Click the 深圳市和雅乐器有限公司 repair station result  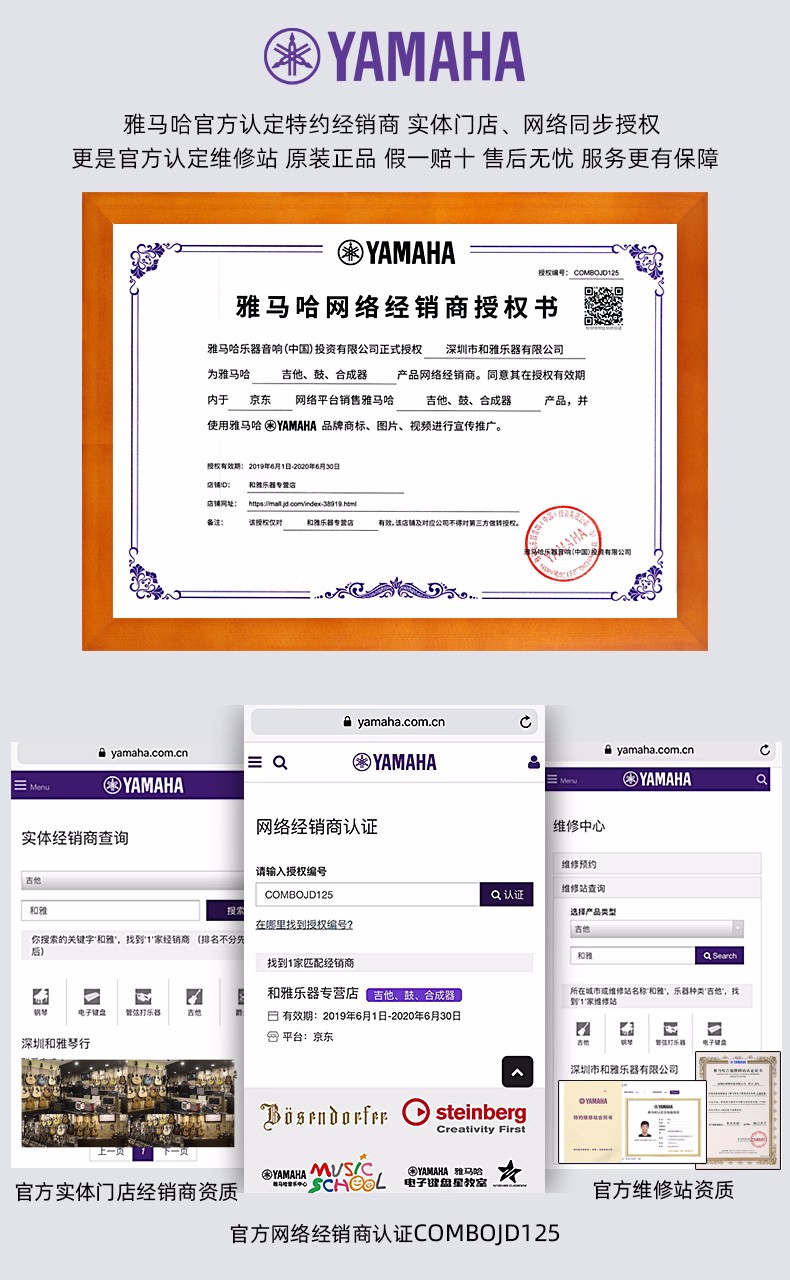(x=624, y=1069)
